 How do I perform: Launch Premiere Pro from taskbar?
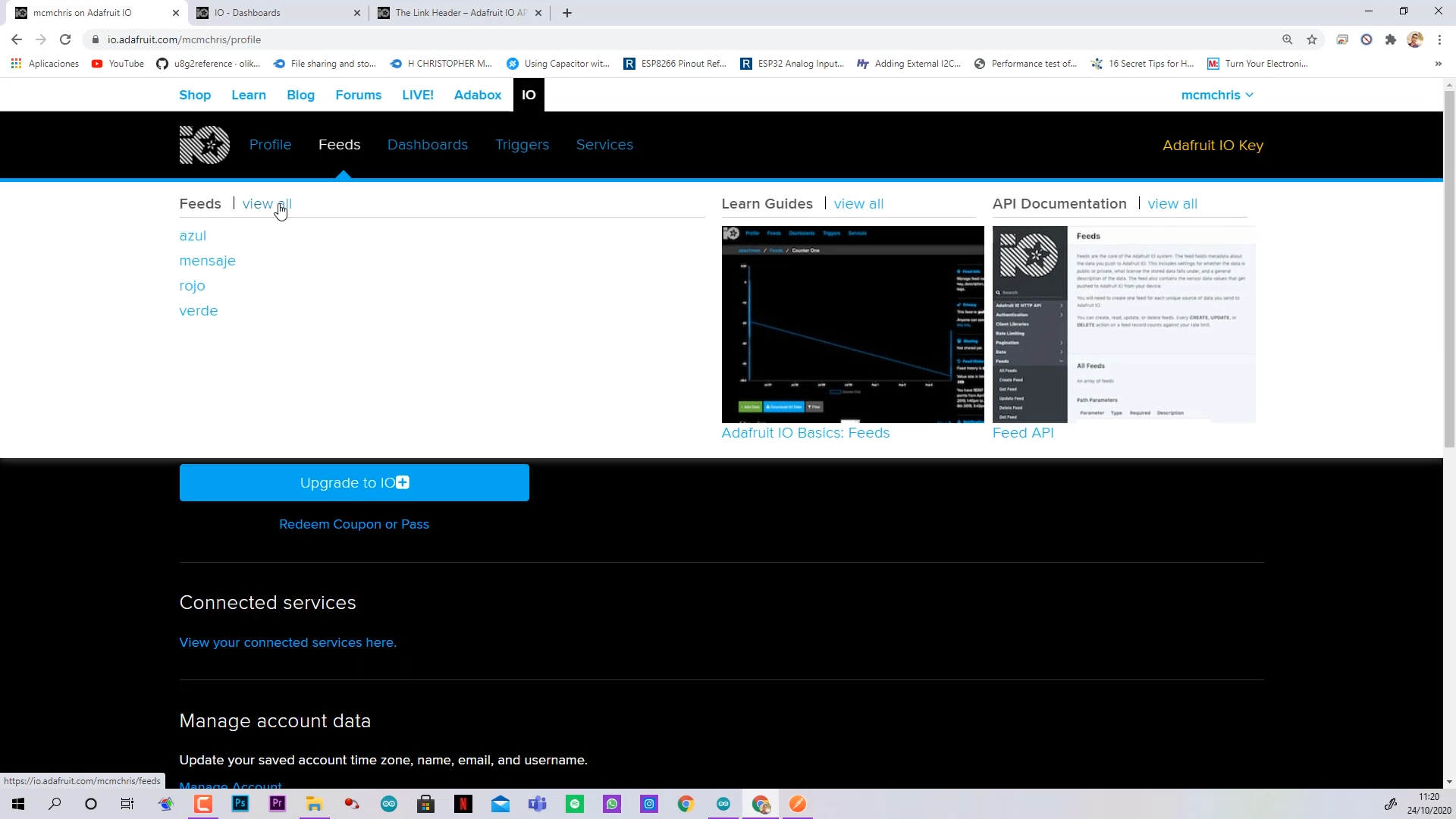coord(278,804)
